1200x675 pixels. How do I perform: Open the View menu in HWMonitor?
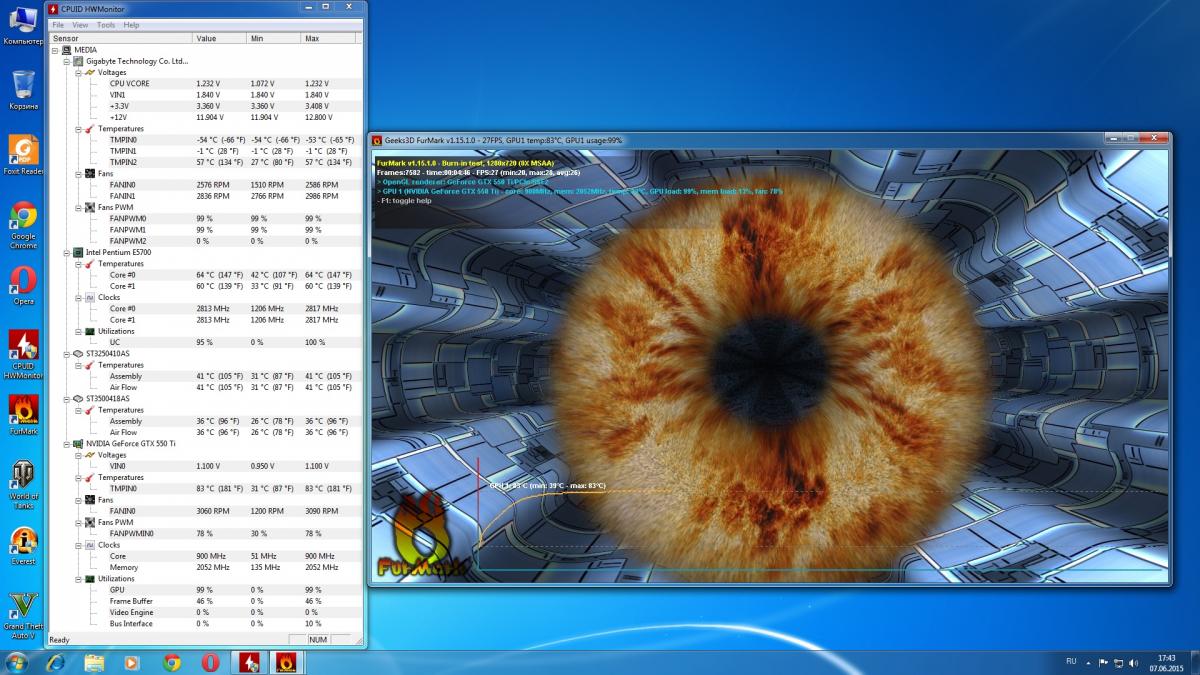80,25
